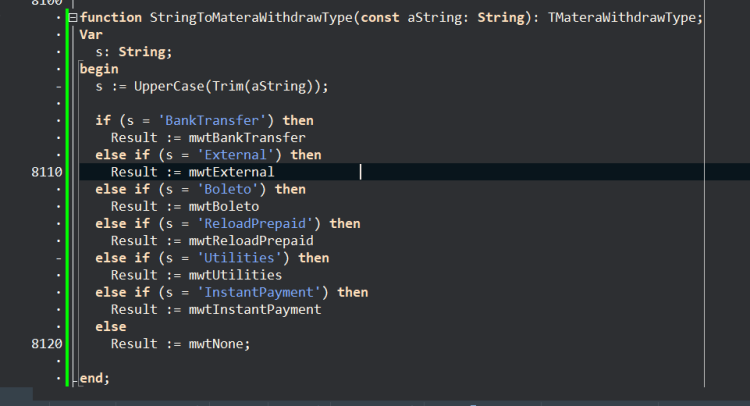Click the 'begin' keyword
The image size is (750, 406).
[99, 69]
